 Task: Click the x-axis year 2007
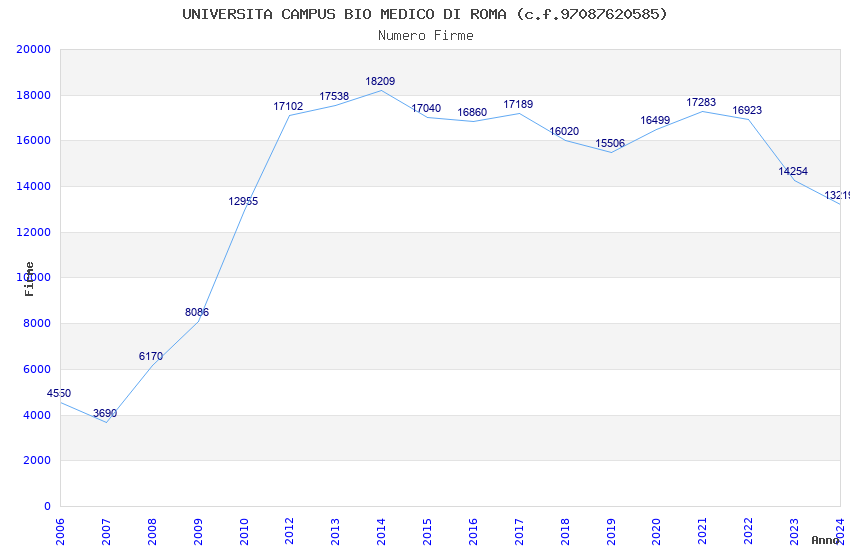coord(106,532)
